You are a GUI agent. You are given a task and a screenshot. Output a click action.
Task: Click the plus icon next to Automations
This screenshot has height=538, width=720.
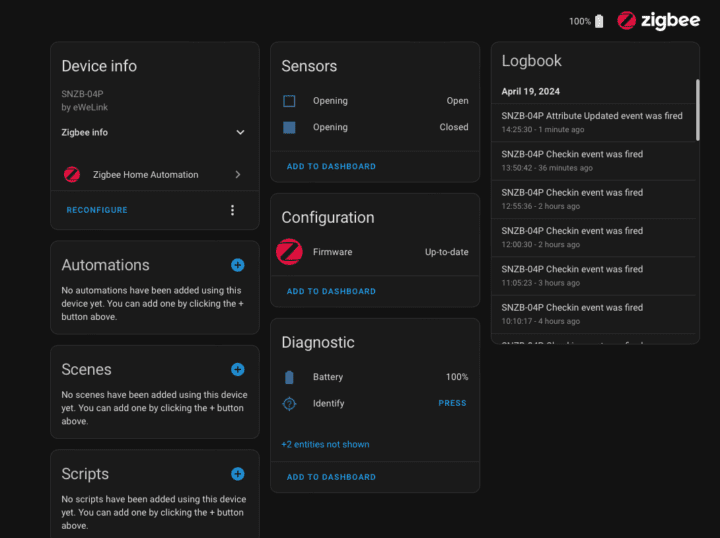click(237, 265)
